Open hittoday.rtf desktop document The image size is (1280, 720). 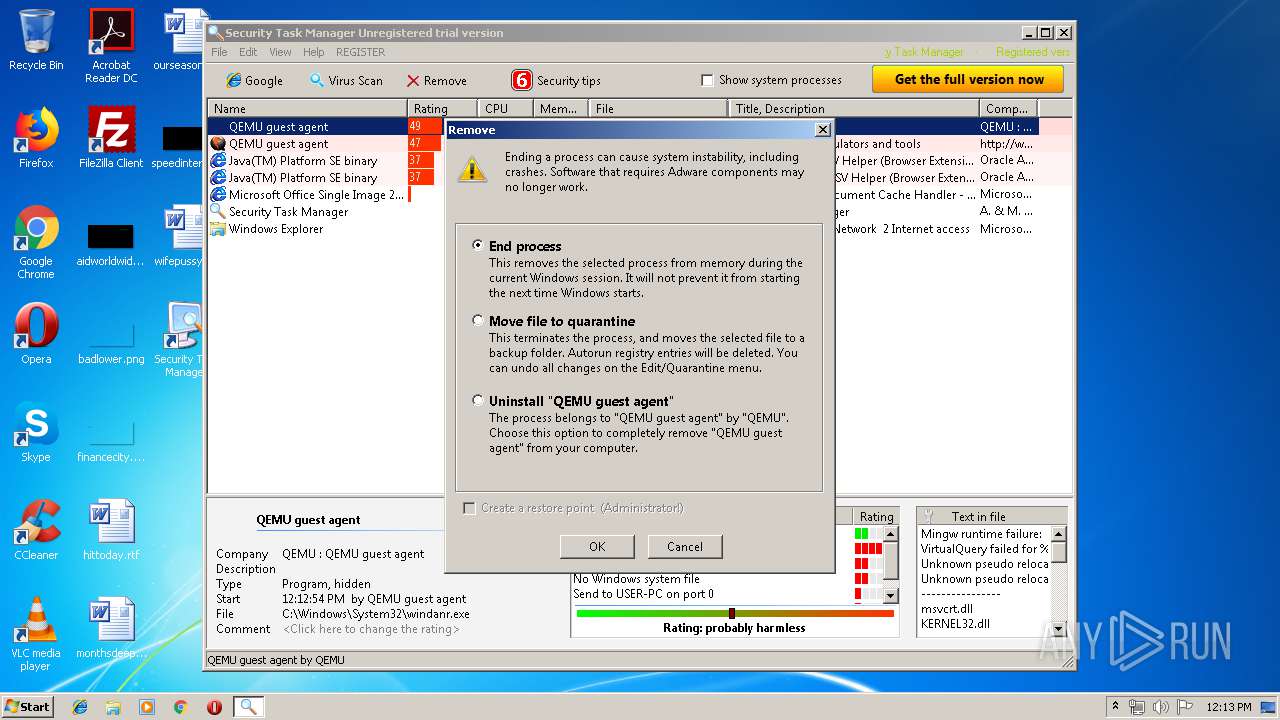pyautogui.click(x=111, y=529)
